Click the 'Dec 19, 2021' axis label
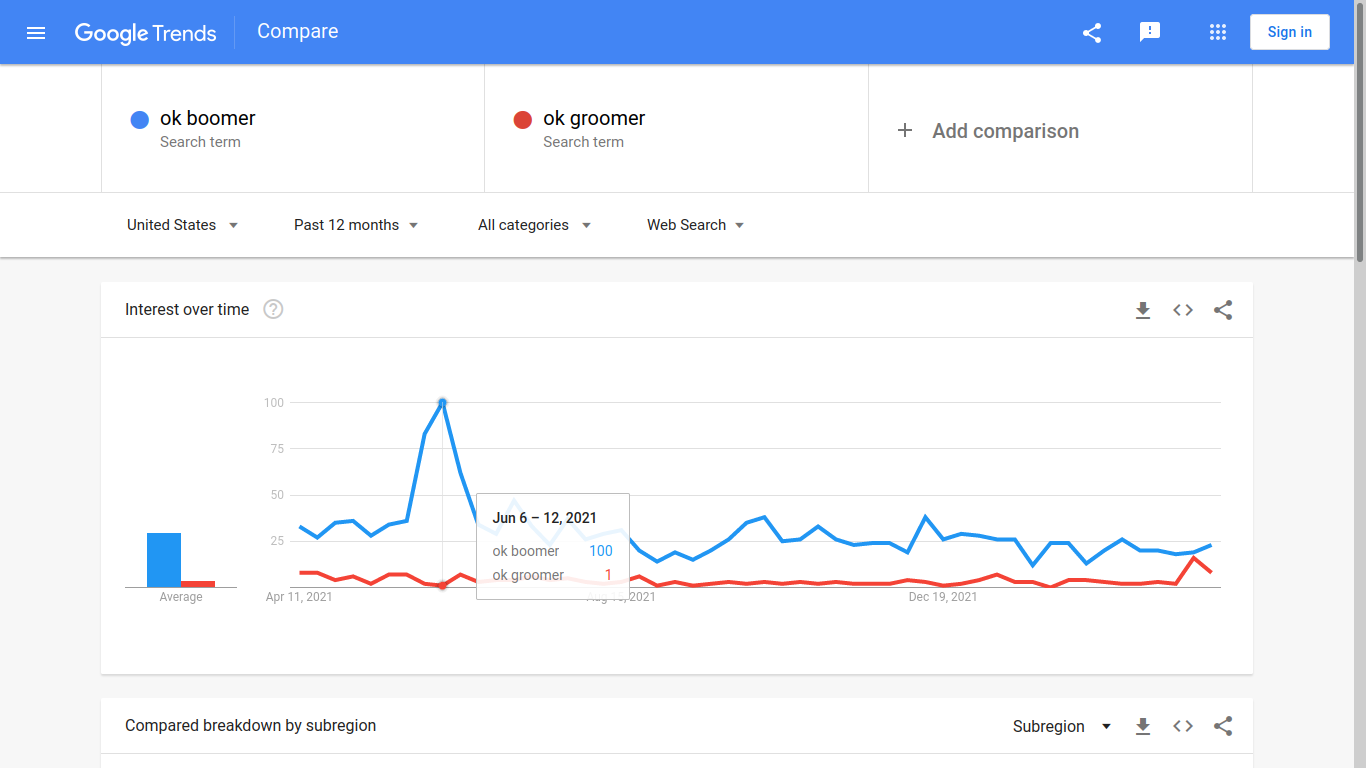This screenshot has height=768, width=1366. click(x=943, y=597)
